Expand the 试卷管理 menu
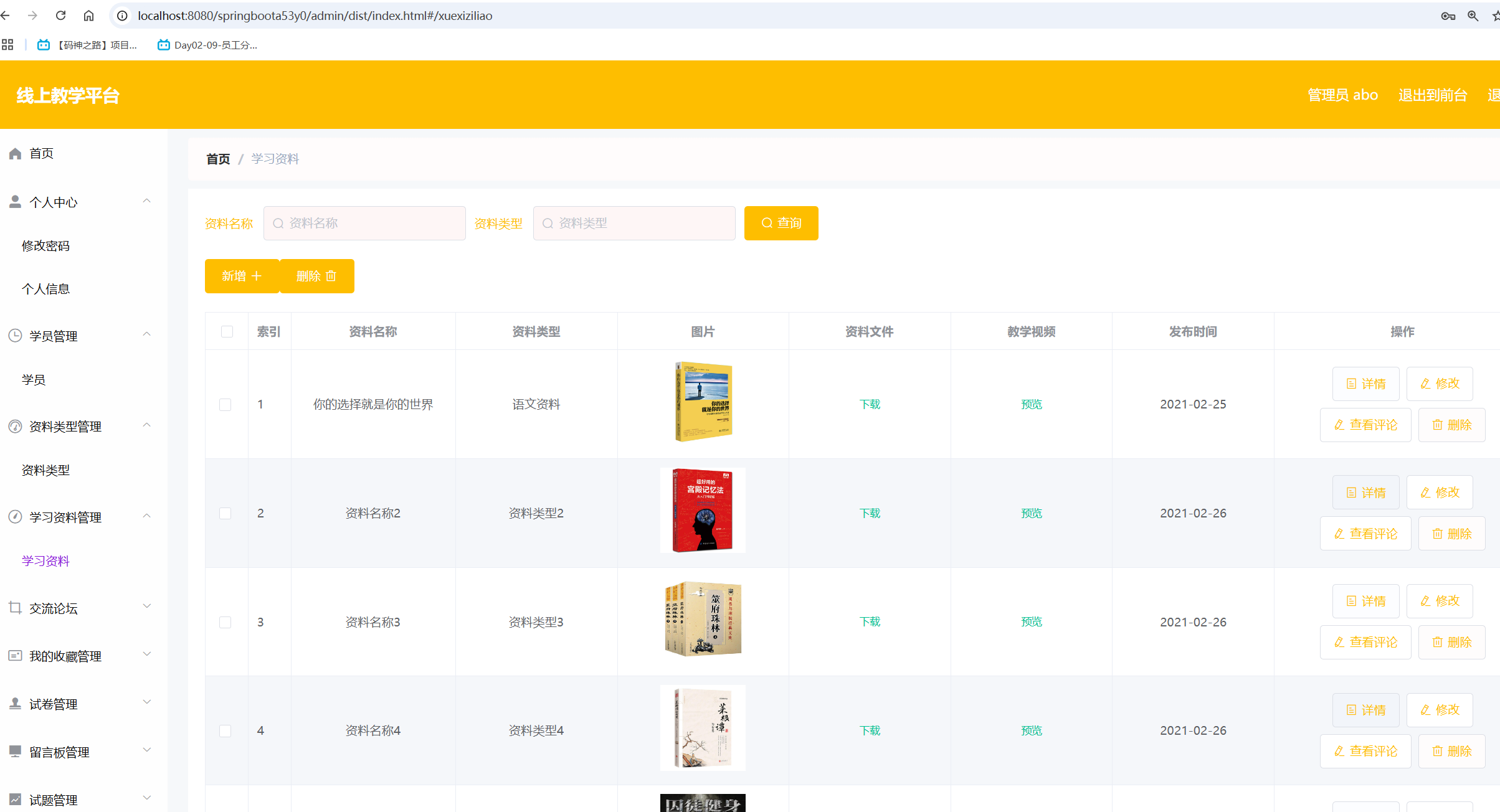The image size is (1500, 812). [x=83, y=704]
